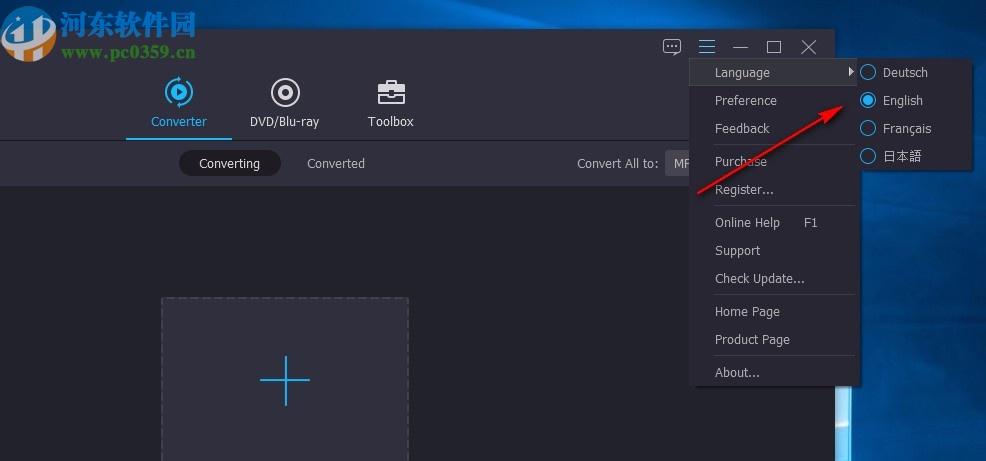Switch to the DVD/Blu-ray section

click(x=284, y=104)
